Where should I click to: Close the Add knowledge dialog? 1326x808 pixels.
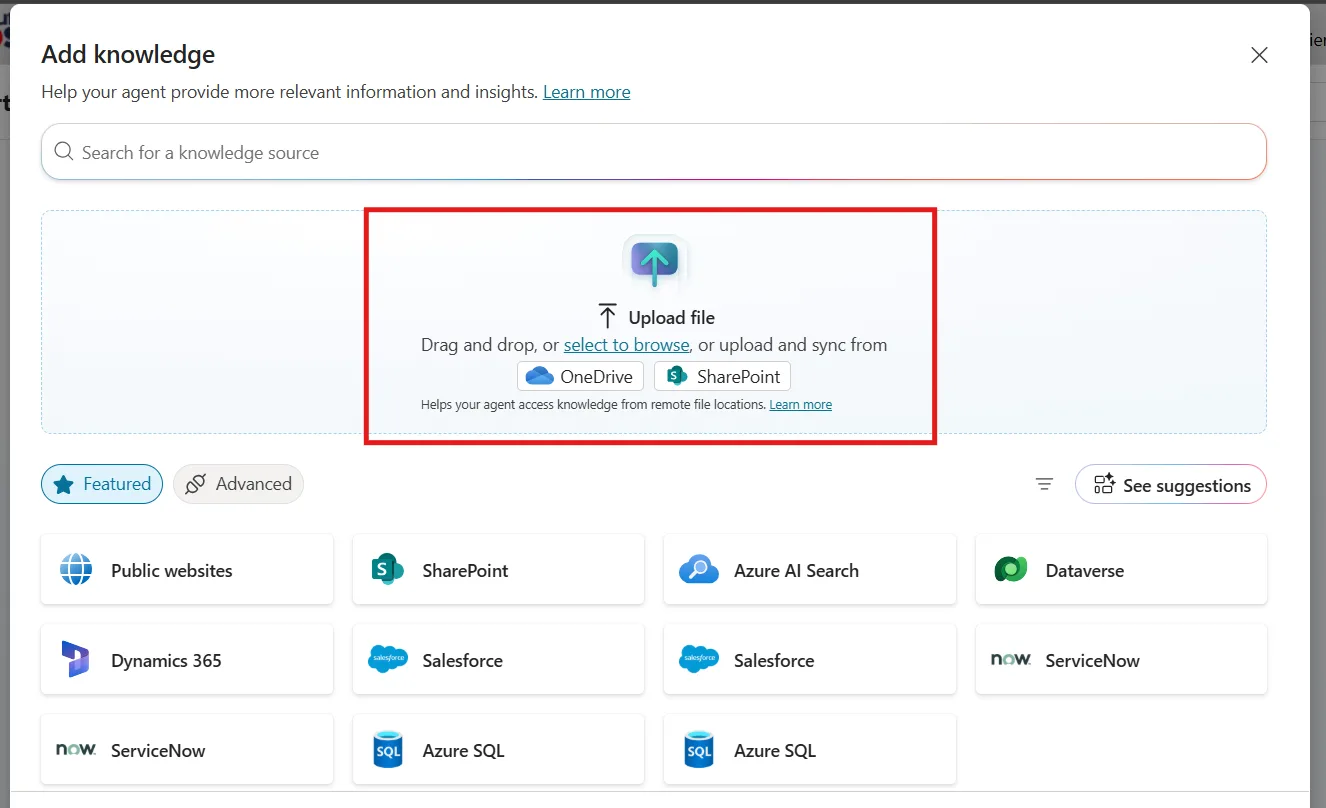point(1259,55)
